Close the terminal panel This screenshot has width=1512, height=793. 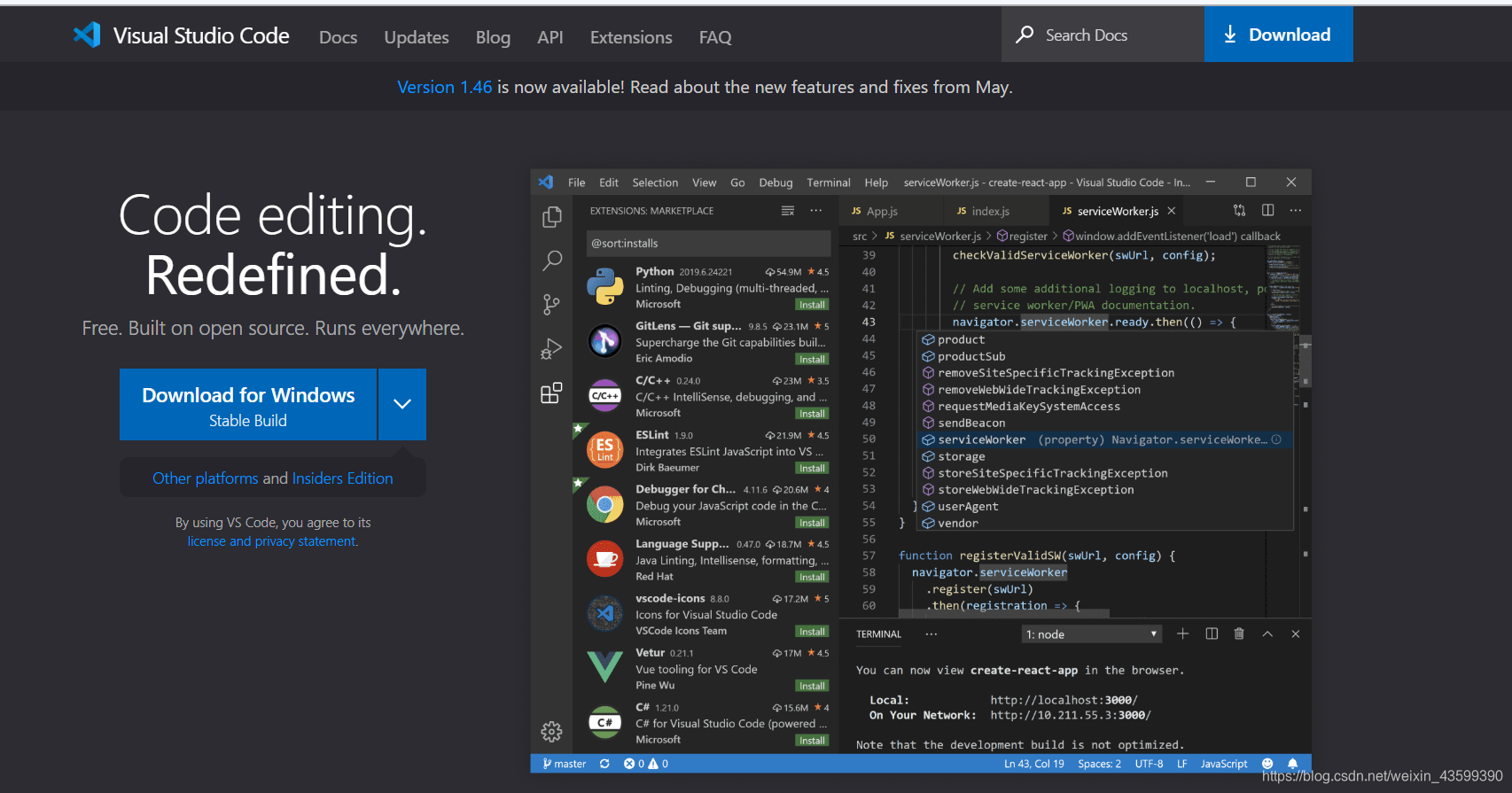[x=1296, y=634]
